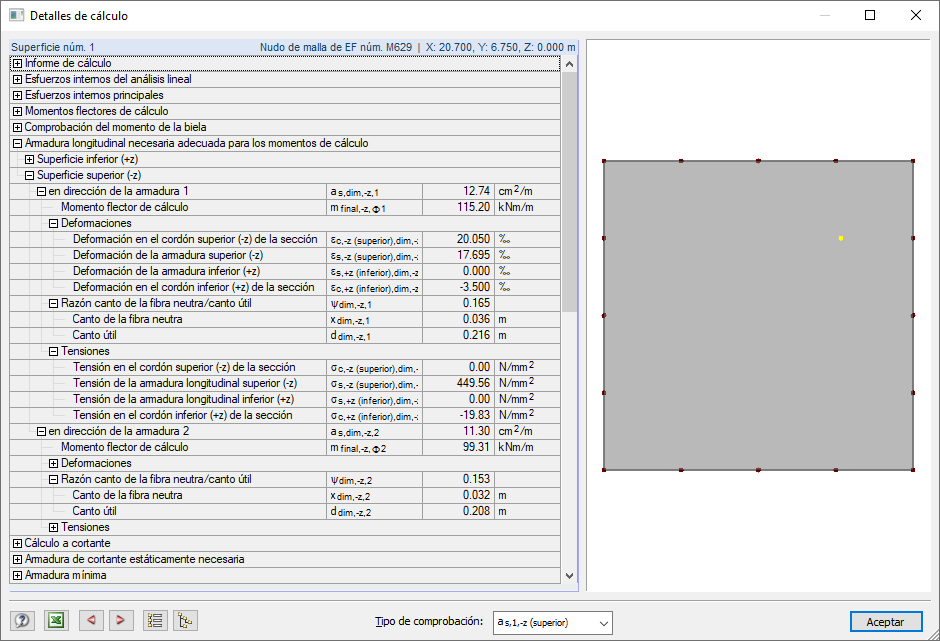Export details to Excel
Image resolution: width=940 pixels, height=641 pixels.
click(x=56, y=621)
